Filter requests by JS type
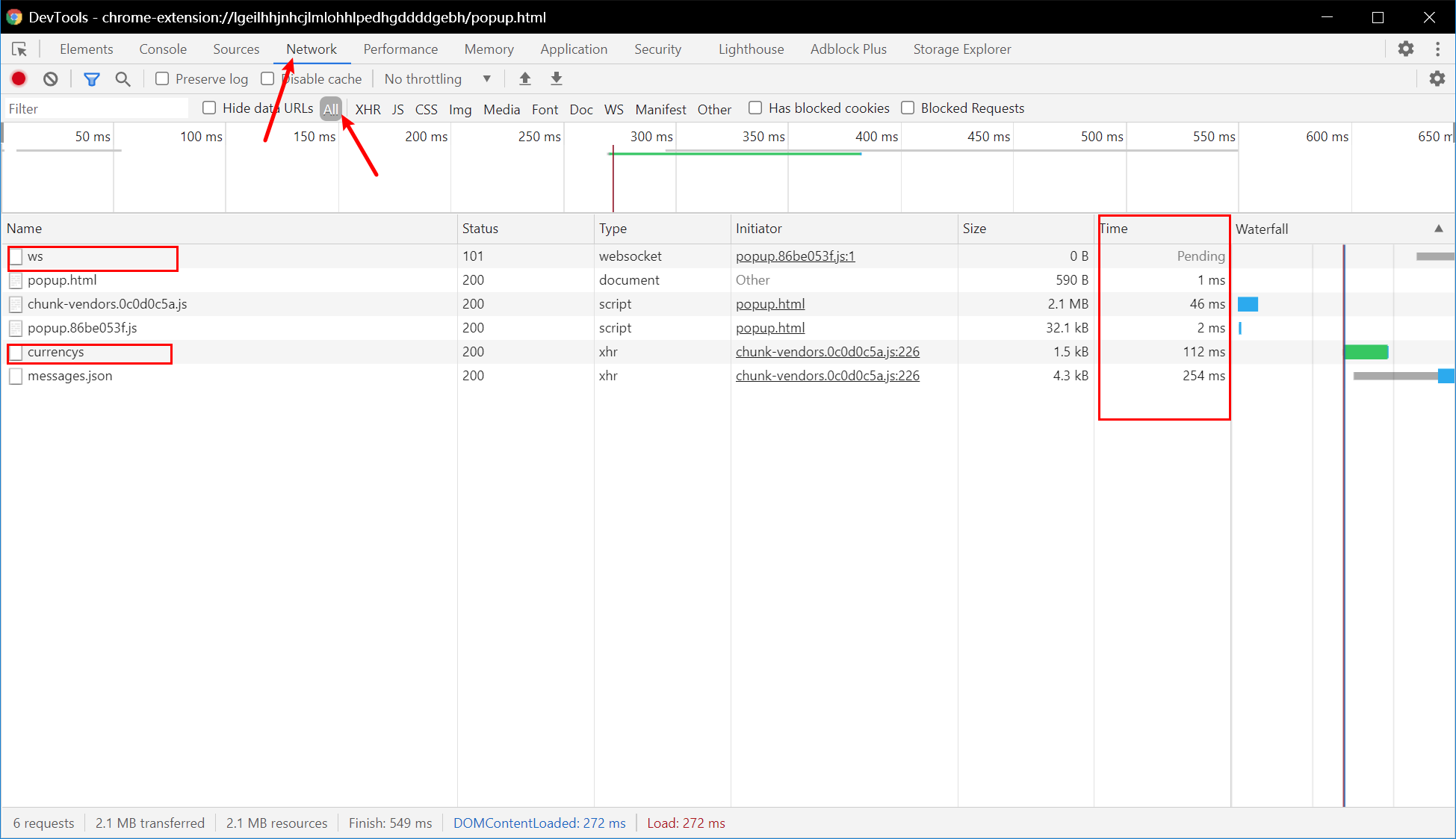1456x839 pixels. (x=398, y=109)
